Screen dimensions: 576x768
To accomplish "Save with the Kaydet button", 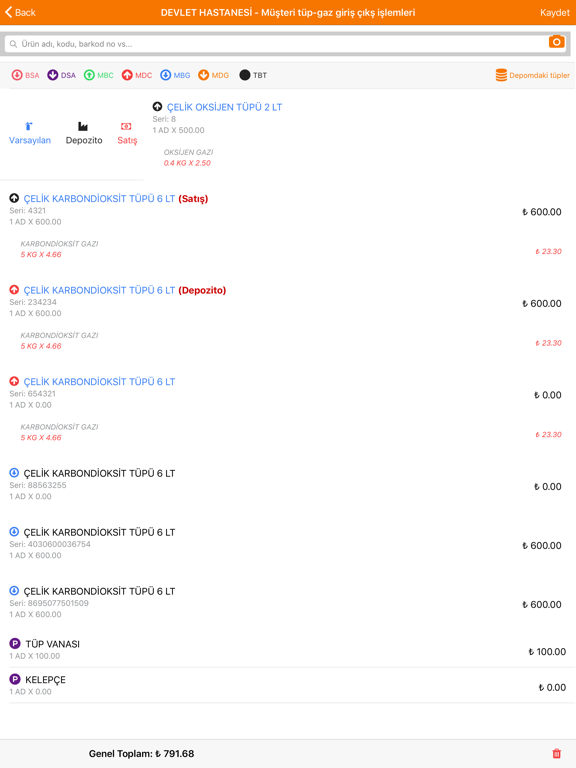I will click(x=554, y=13).
